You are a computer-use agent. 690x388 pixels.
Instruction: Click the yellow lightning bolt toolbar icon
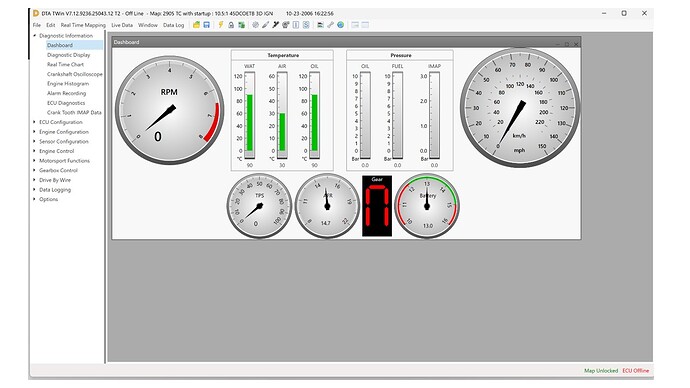pyautogui.click(x=221, y=25)
